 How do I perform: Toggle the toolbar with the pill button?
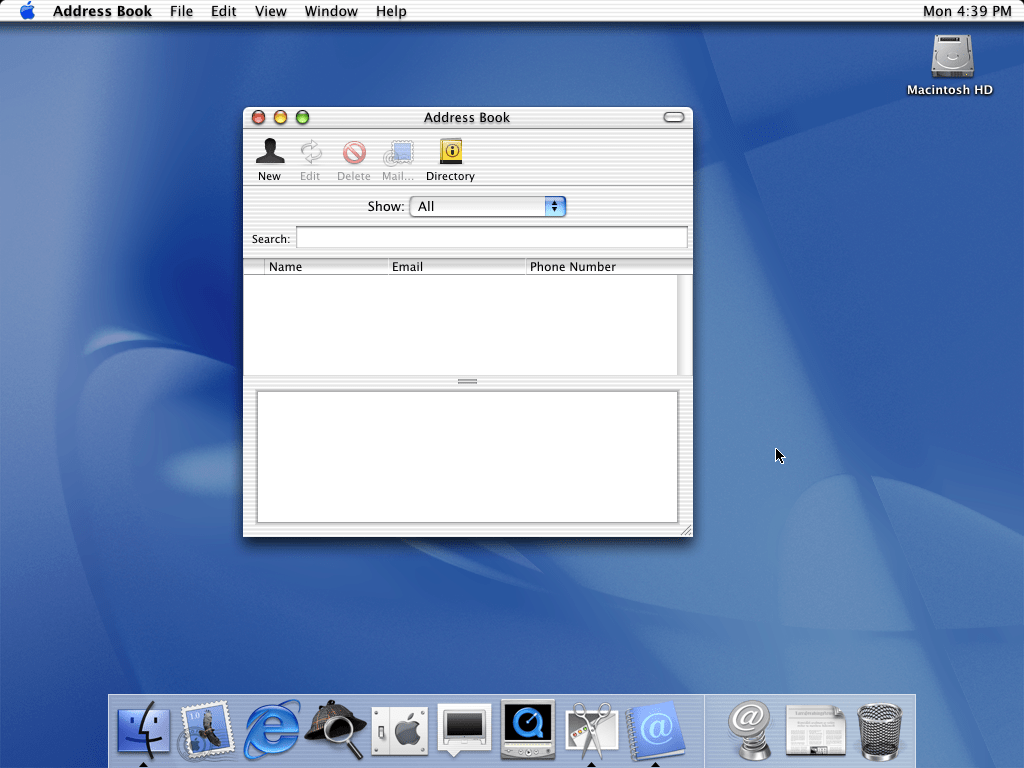[674, 117]
